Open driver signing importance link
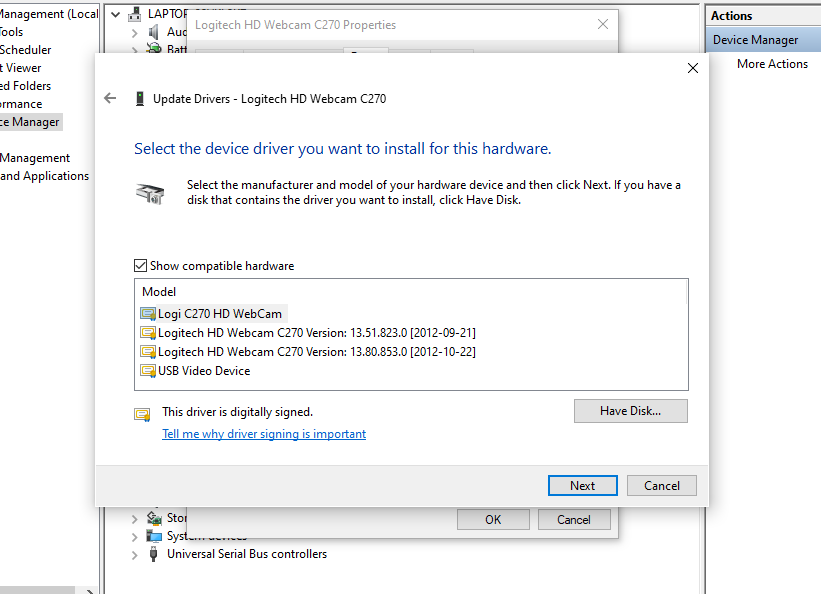Image resolution: width=821 pixels, height=594 pixels. 264,434
